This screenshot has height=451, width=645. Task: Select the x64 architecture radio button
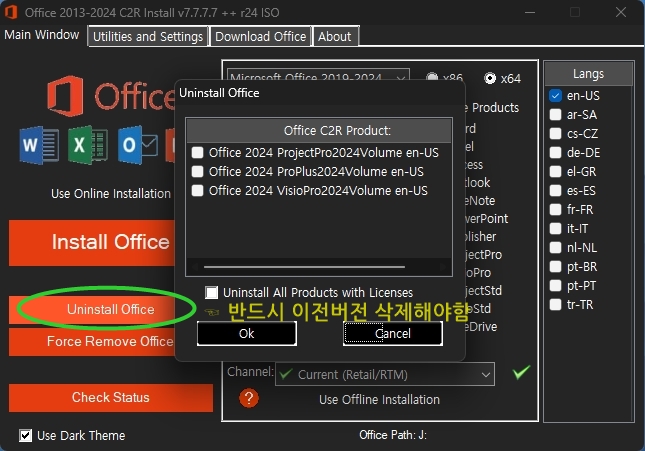[x=490, y=78]
